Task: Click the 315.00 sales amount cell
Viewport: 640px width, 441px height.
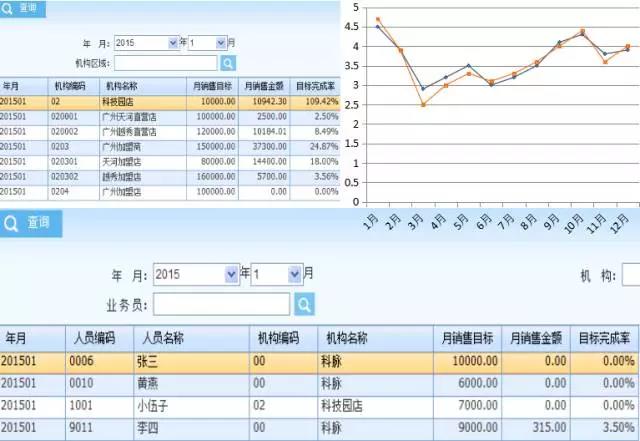Action: click(536, 428)
